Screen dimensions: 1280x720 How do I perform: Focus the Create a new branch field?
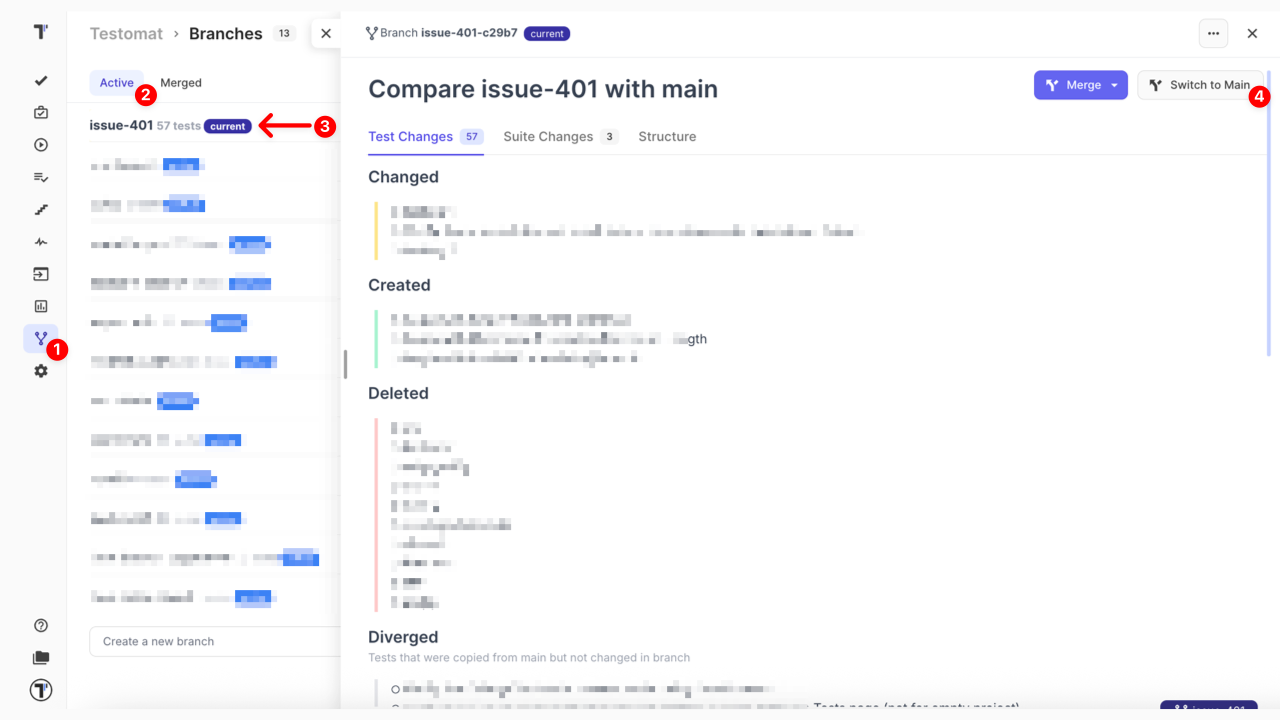(215, 641)
